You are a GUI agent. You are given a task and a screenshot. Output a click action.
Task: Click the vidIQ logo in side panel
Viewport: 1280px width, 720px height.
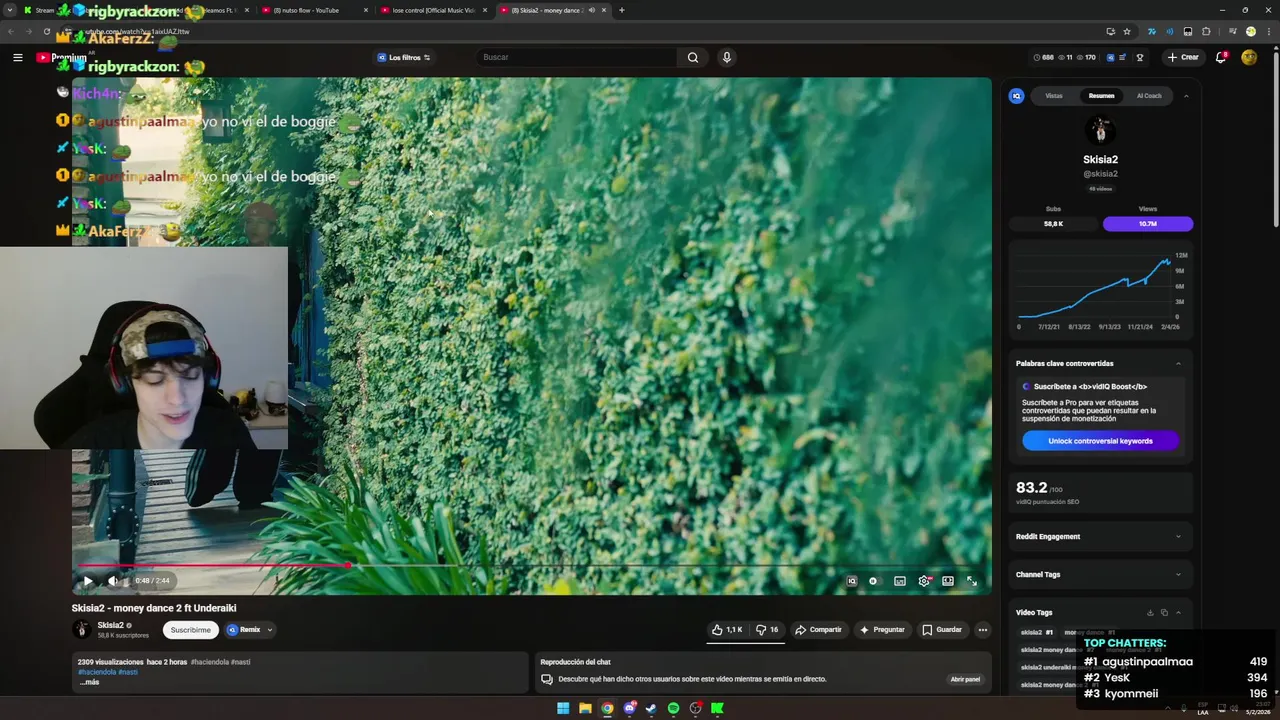pos(1016,96)
